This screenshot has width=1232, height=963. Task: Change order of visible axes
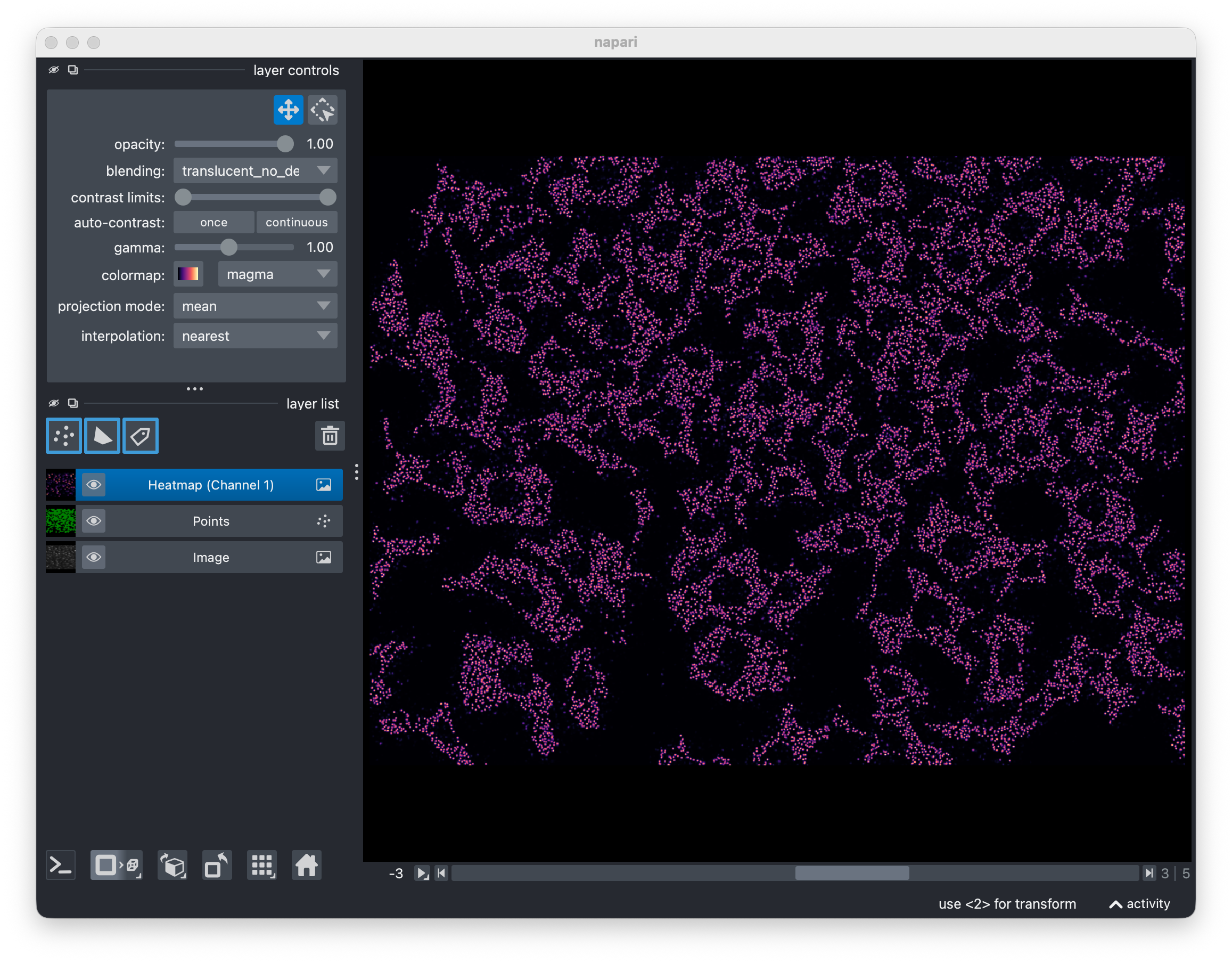tap(173, 865)
